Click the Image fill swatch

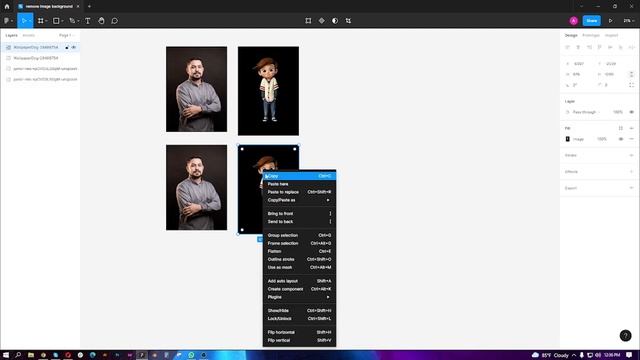point(567,139)
